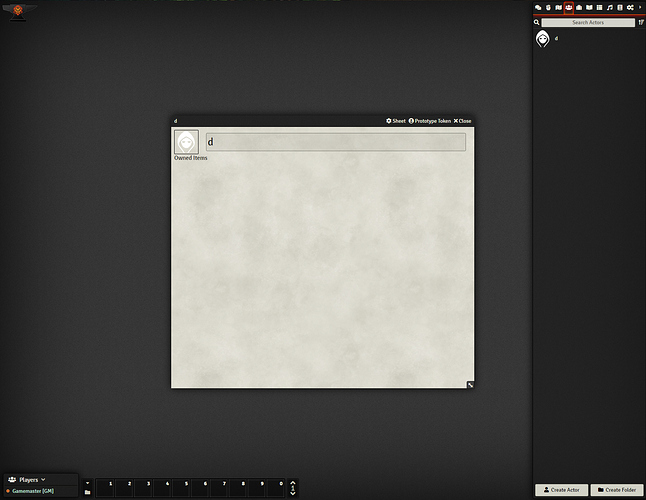Click the Create Actor button

[561, 490]
